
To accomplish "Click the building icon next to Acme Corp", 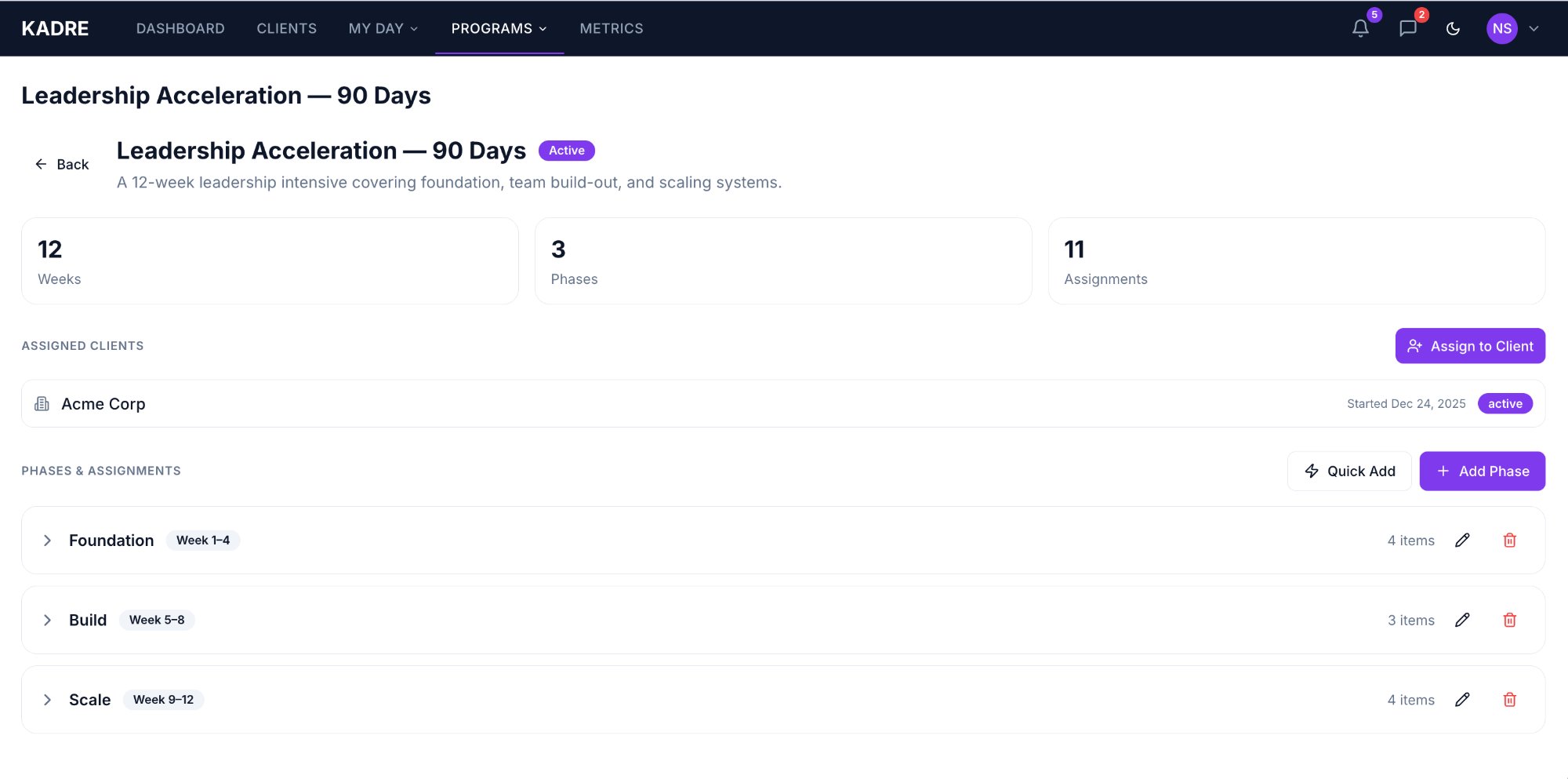I will coord(40,403).
